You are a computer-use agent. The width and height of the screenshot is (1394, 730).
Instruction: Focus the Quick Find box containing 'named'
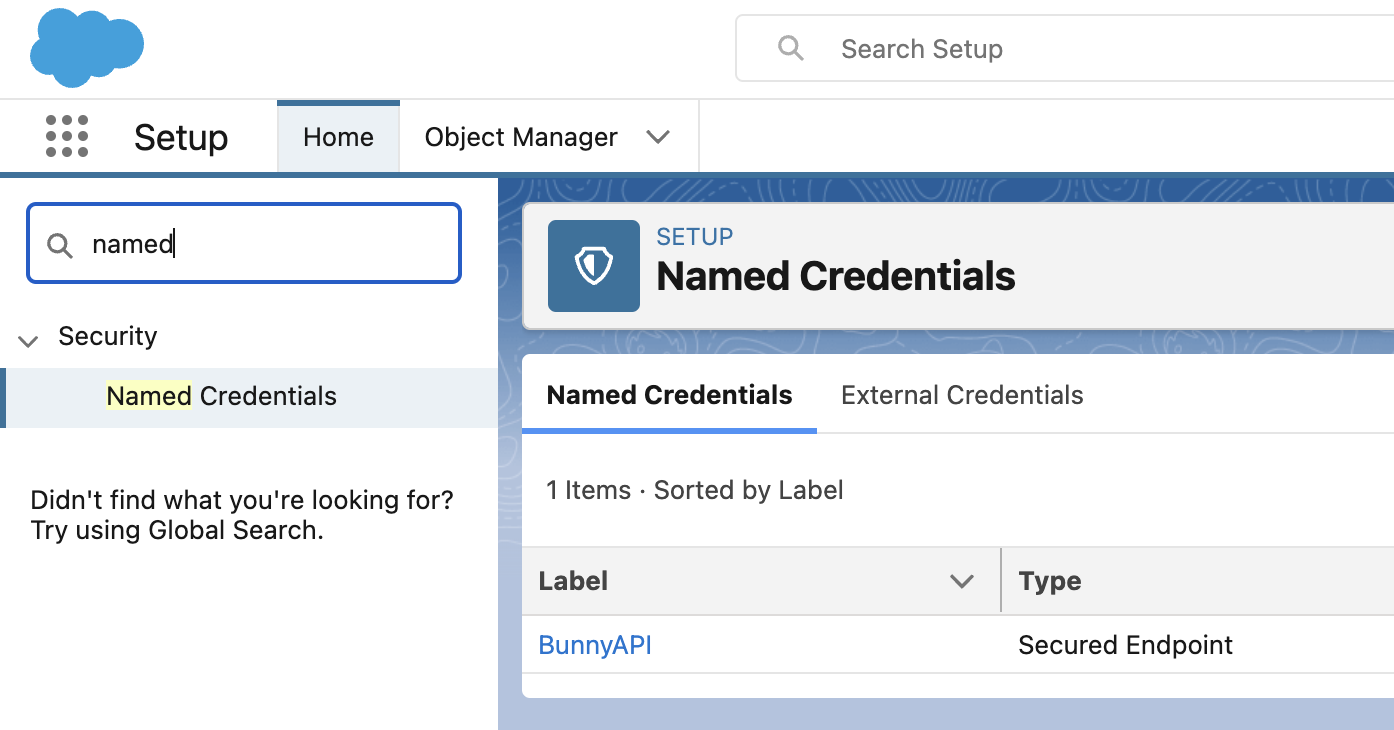click(x=244, y=244)
